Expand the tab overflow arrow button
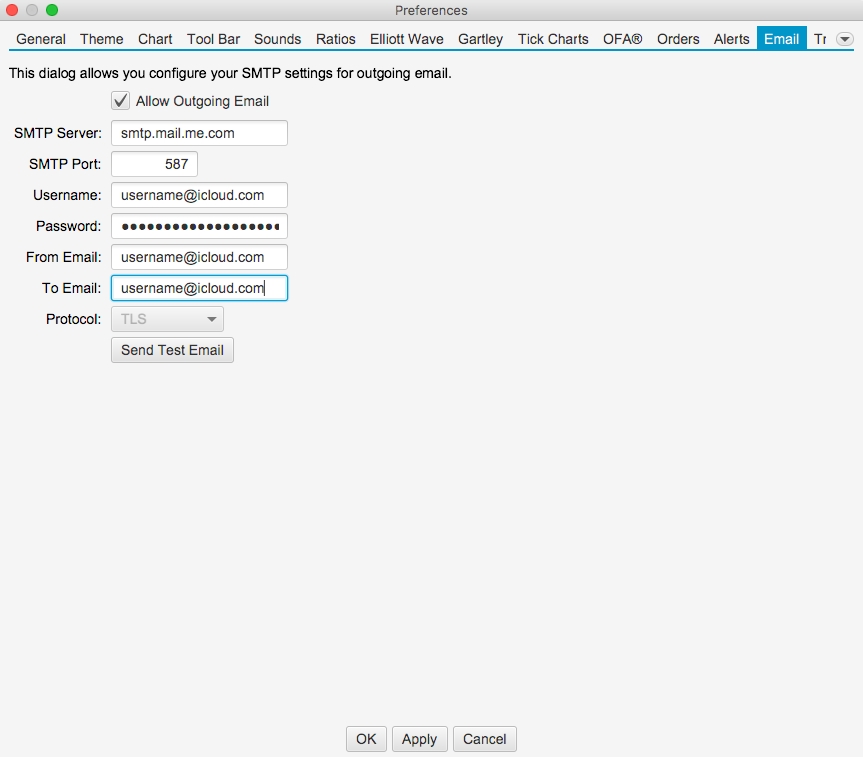Viewport: 863px width, 757px height. [x=845, y=39]
